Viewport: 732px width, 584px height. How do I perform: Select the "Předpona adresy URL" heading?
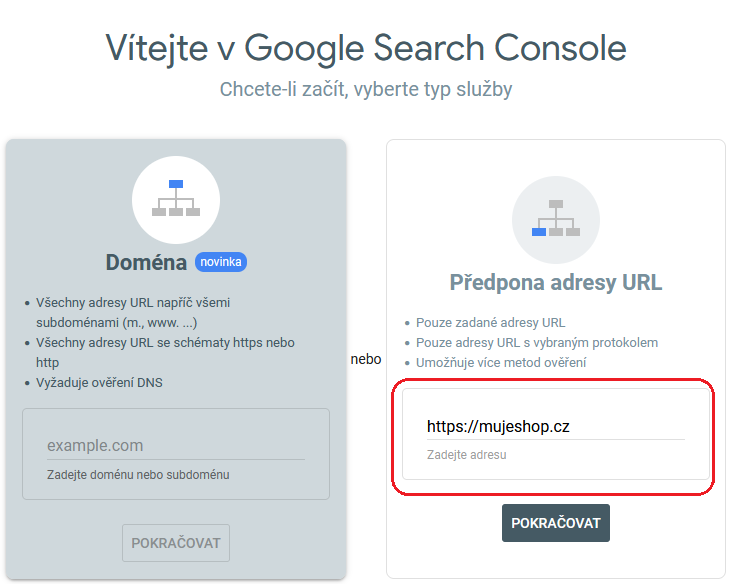click(556, 282)
